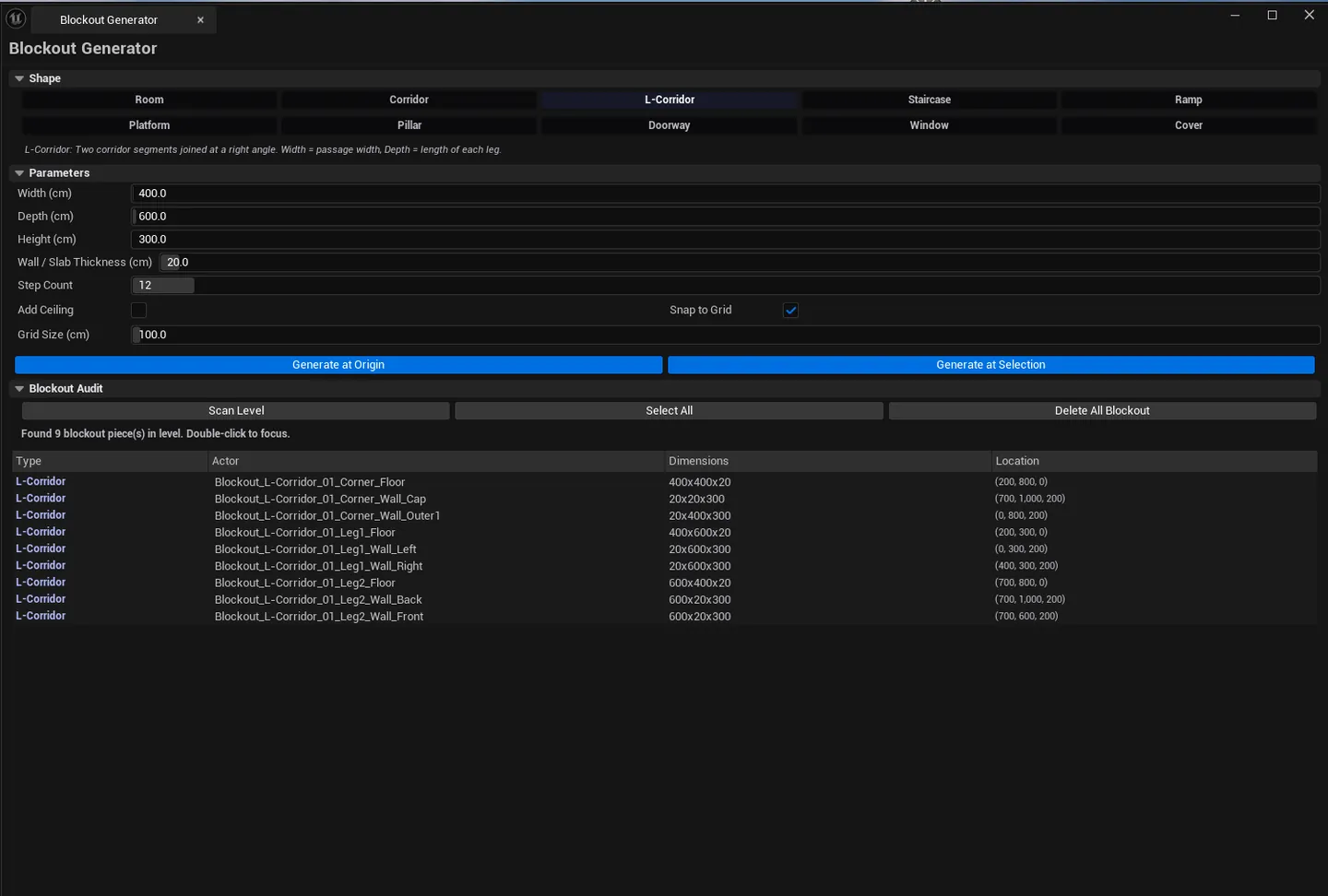The height and width of the screenshot is (896, 1328).
Task: Close the Blockout Generator tab
Action: point(200,20)
